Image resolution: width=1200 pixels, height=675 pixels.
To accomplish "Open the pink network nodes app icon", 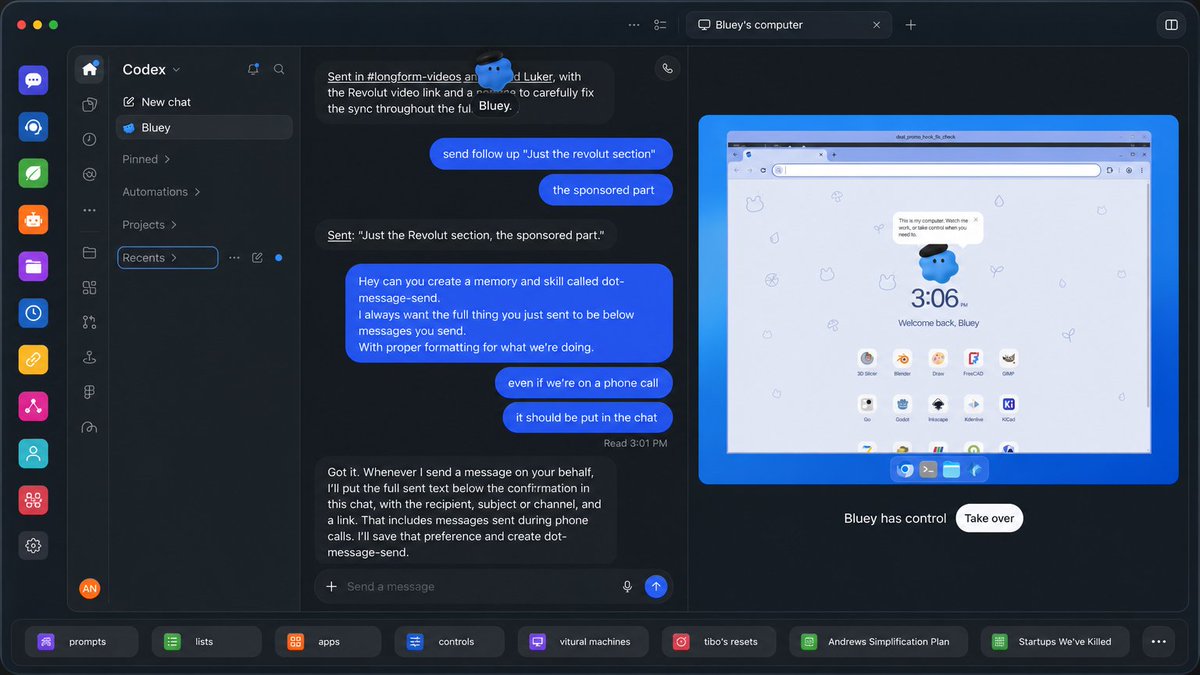I will [33, 406].
